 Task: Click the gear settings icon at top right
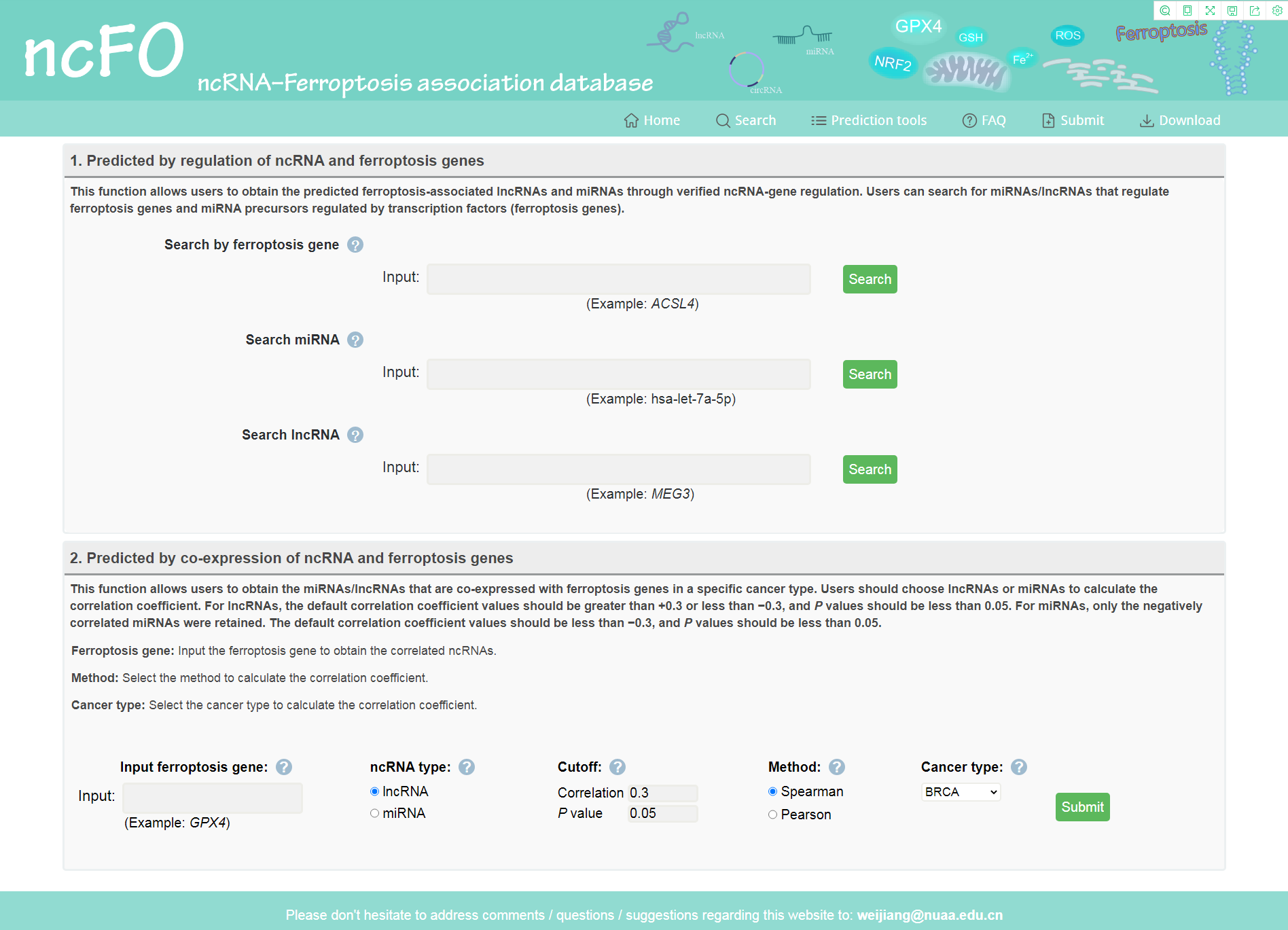coord(1277,10)
